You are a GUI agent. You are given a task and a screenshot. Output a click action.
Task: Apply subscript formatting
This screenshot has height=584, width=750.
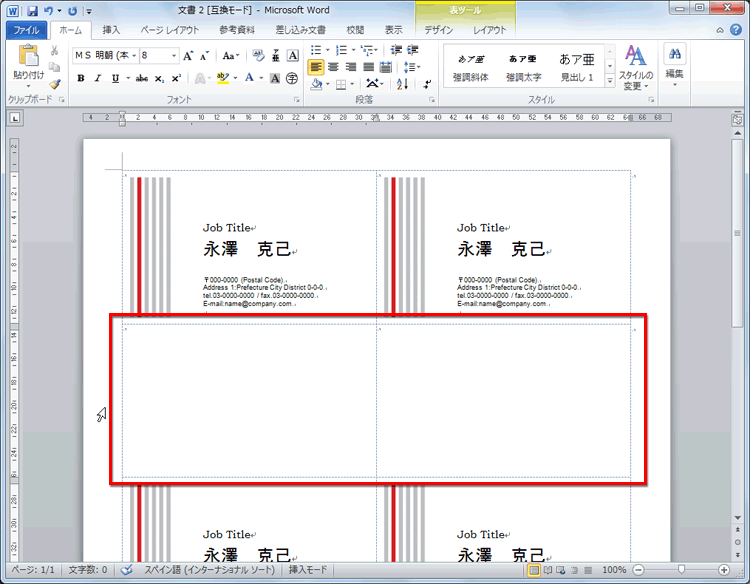click(x=159, y=79)
